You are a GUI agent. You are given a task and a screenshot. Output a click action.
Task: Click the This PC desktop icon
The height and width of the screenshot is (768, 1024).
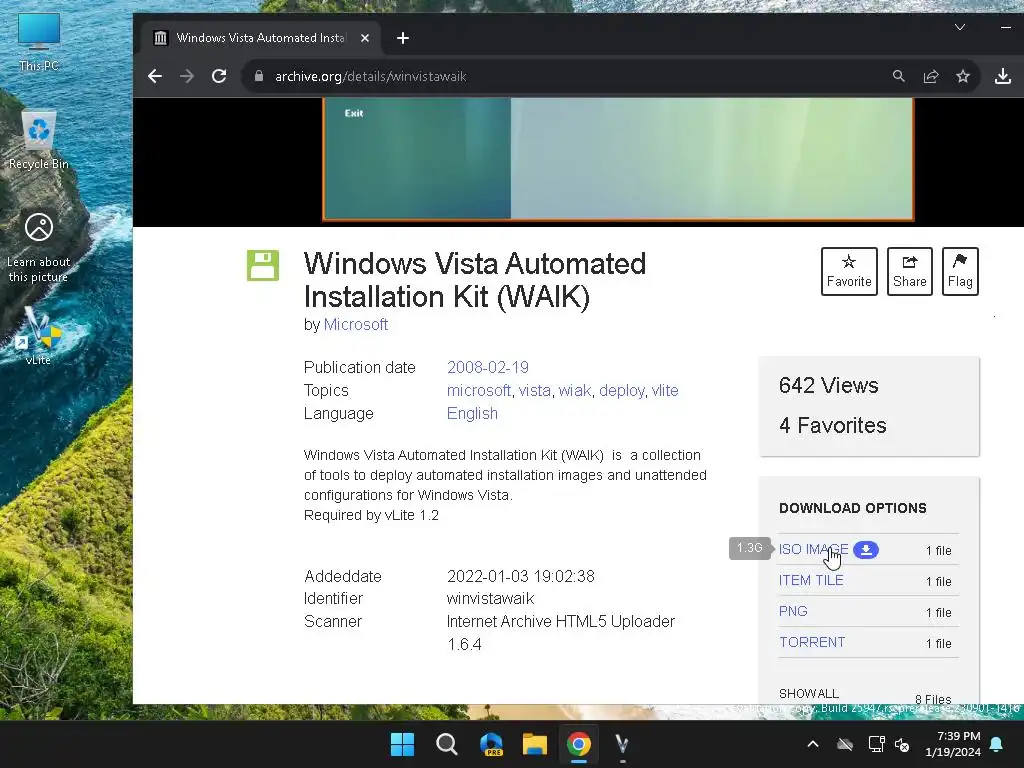click(39, 42)
